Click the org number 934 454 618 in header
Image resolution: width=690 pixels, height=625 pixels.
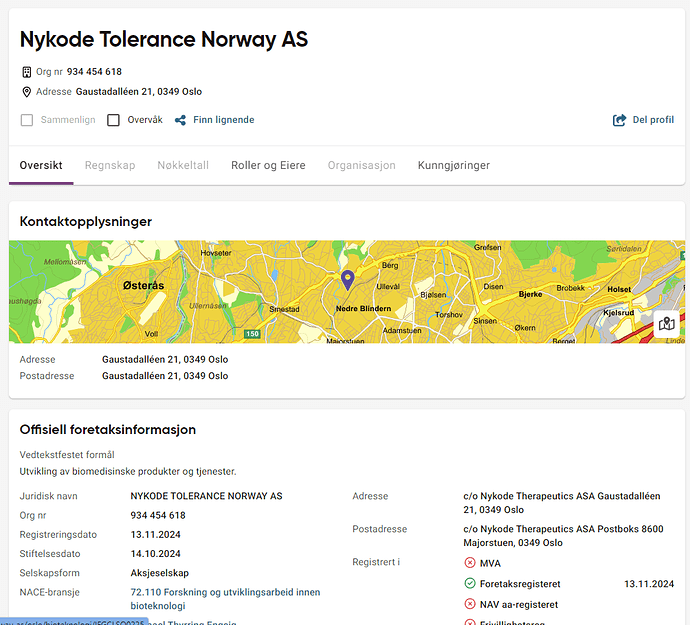coord(94,72)
